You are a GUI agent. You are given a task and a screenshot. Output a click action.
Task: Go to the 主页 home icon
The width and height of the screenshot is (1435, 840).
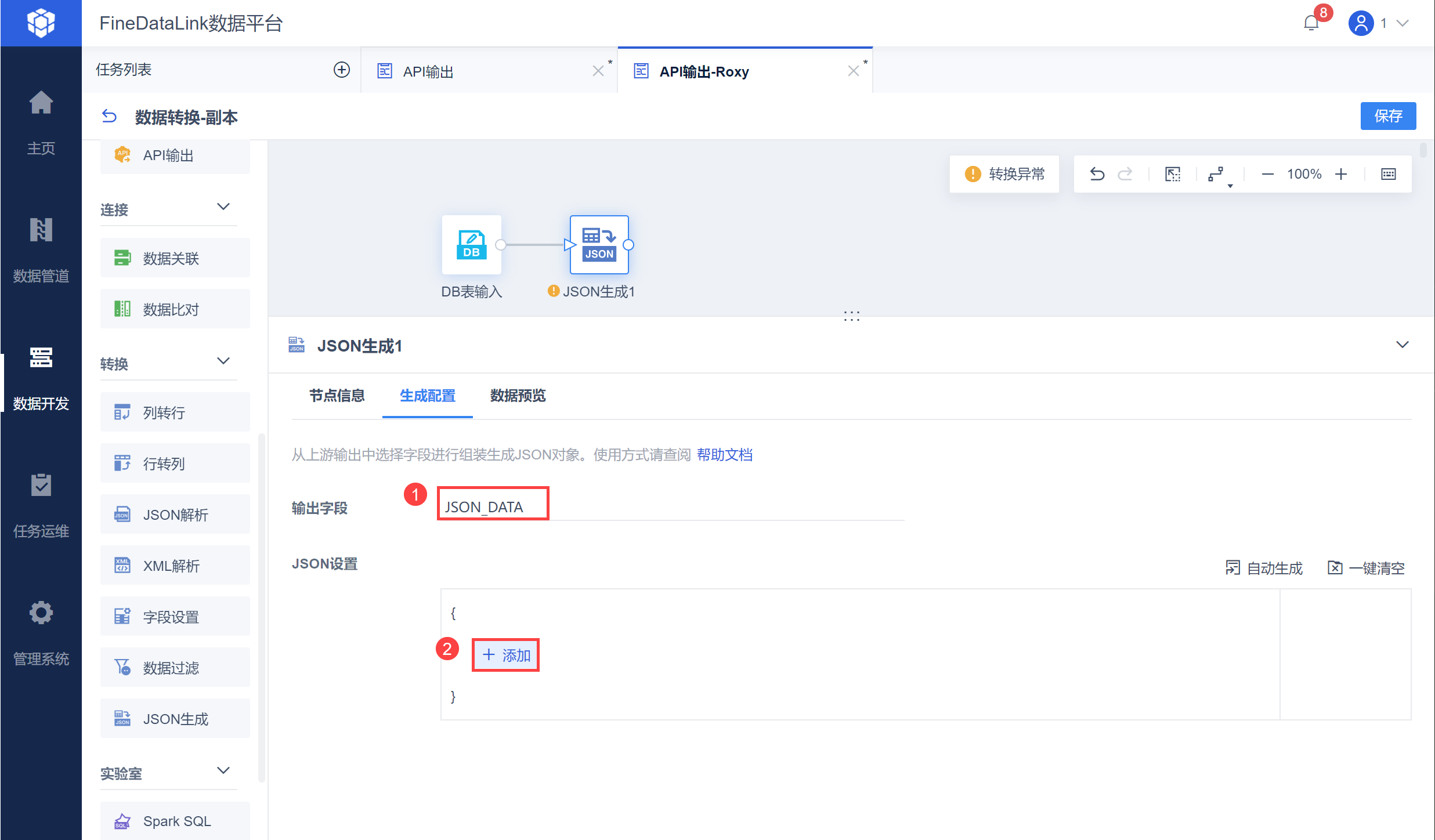(41, 103)
